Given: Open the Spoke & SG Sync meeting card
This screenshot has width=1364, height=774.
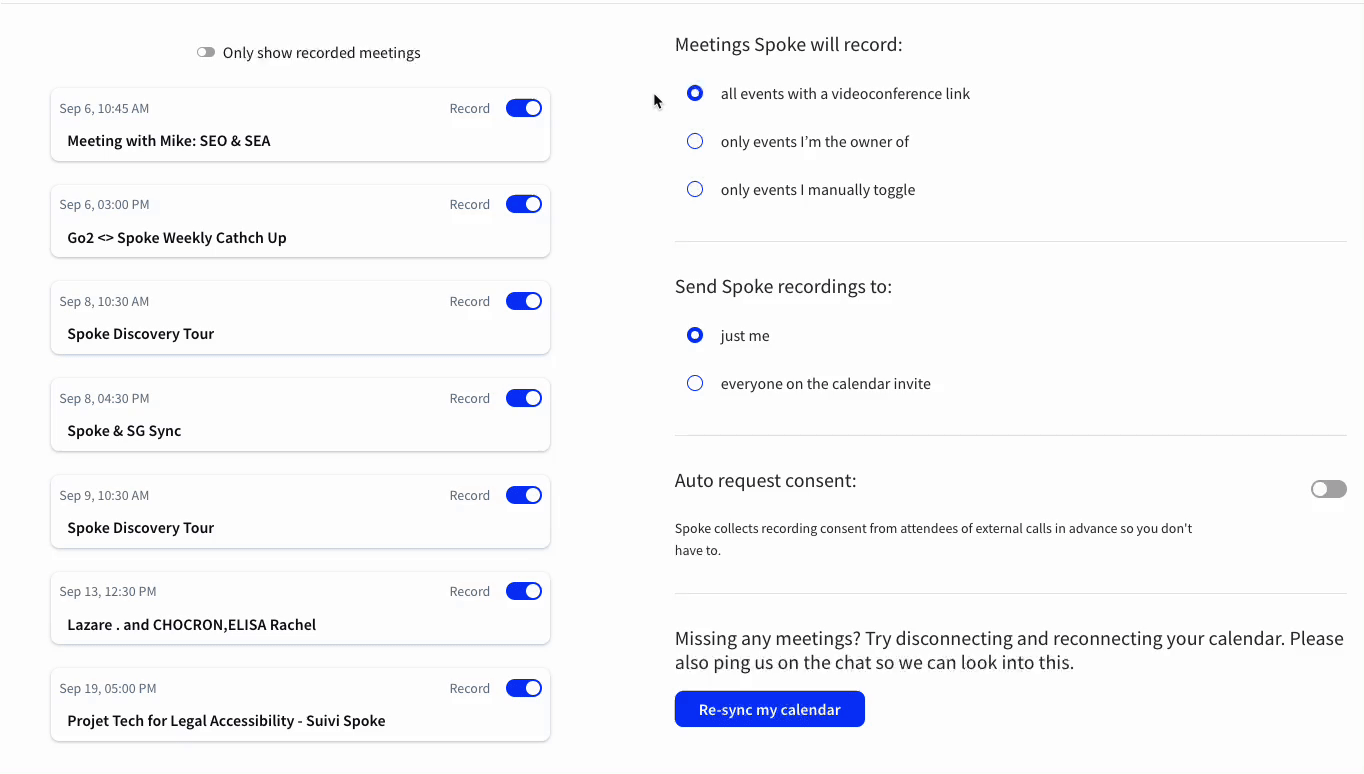Looking at the screenshot, I should 124,431.
